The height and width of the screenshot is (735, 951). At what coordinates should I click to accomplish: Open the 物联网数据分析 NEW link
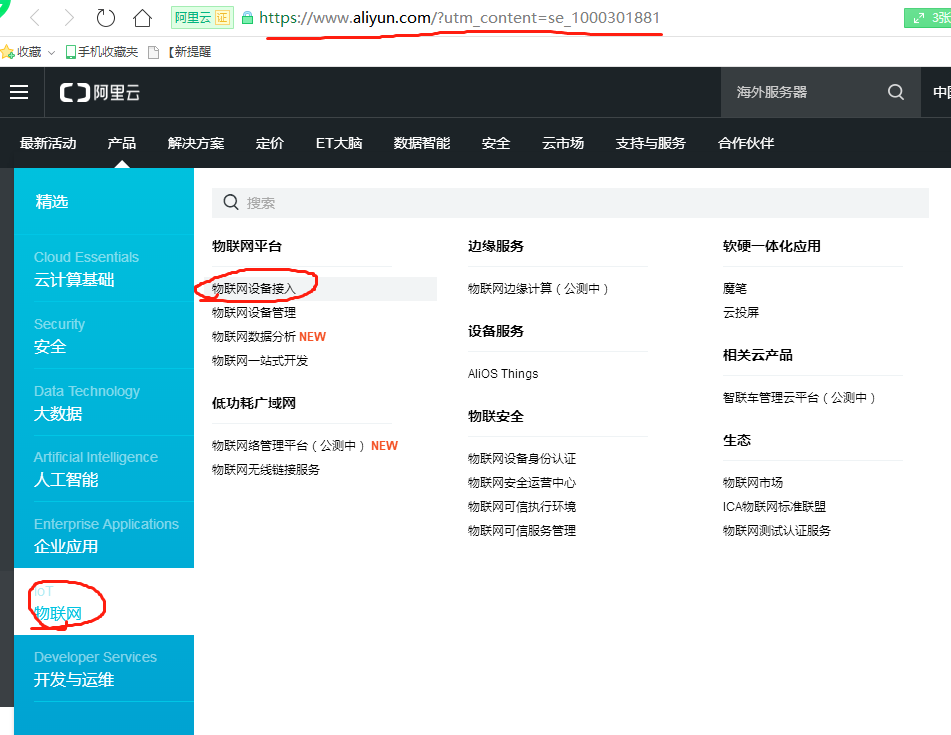click(269, 337)
